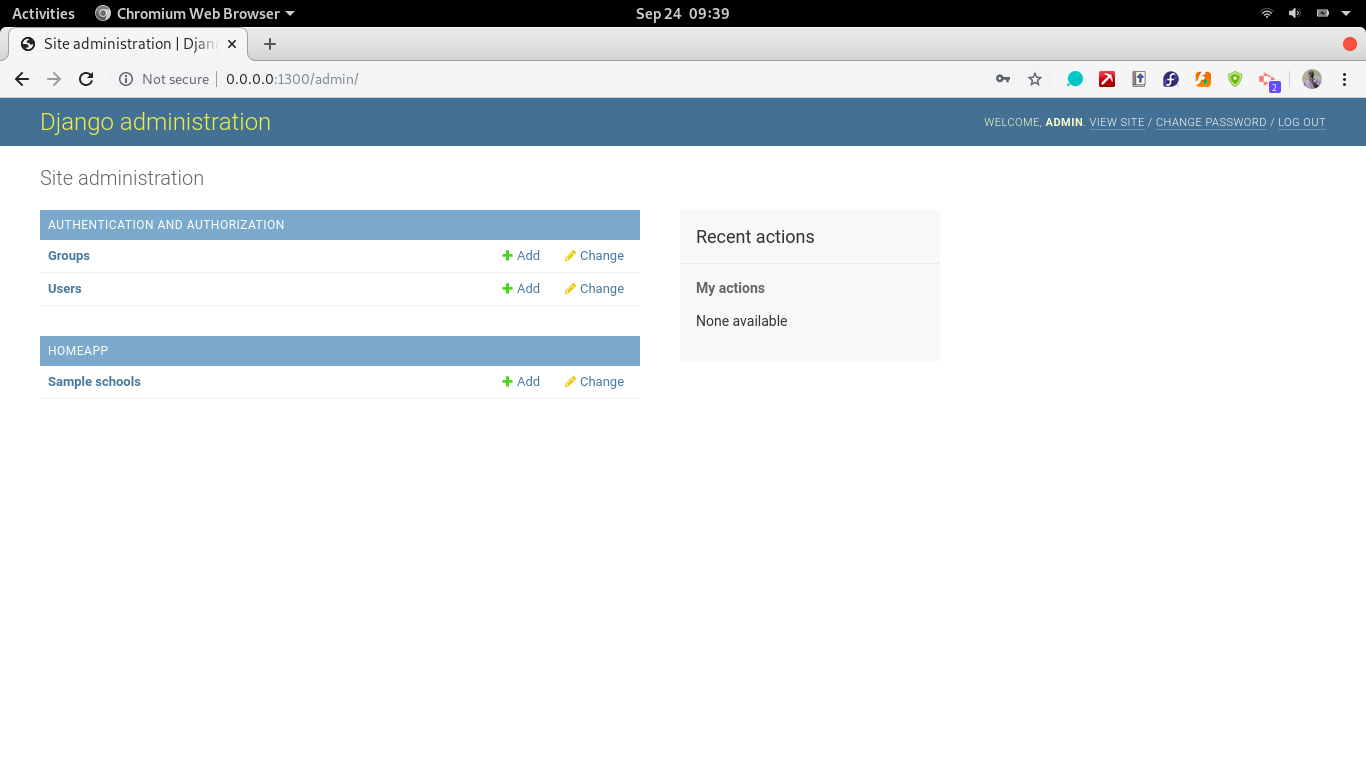This screenshot has height=768, width=1366.
Task: Open the extension showing badge 2
Action: coord(1269,81)
